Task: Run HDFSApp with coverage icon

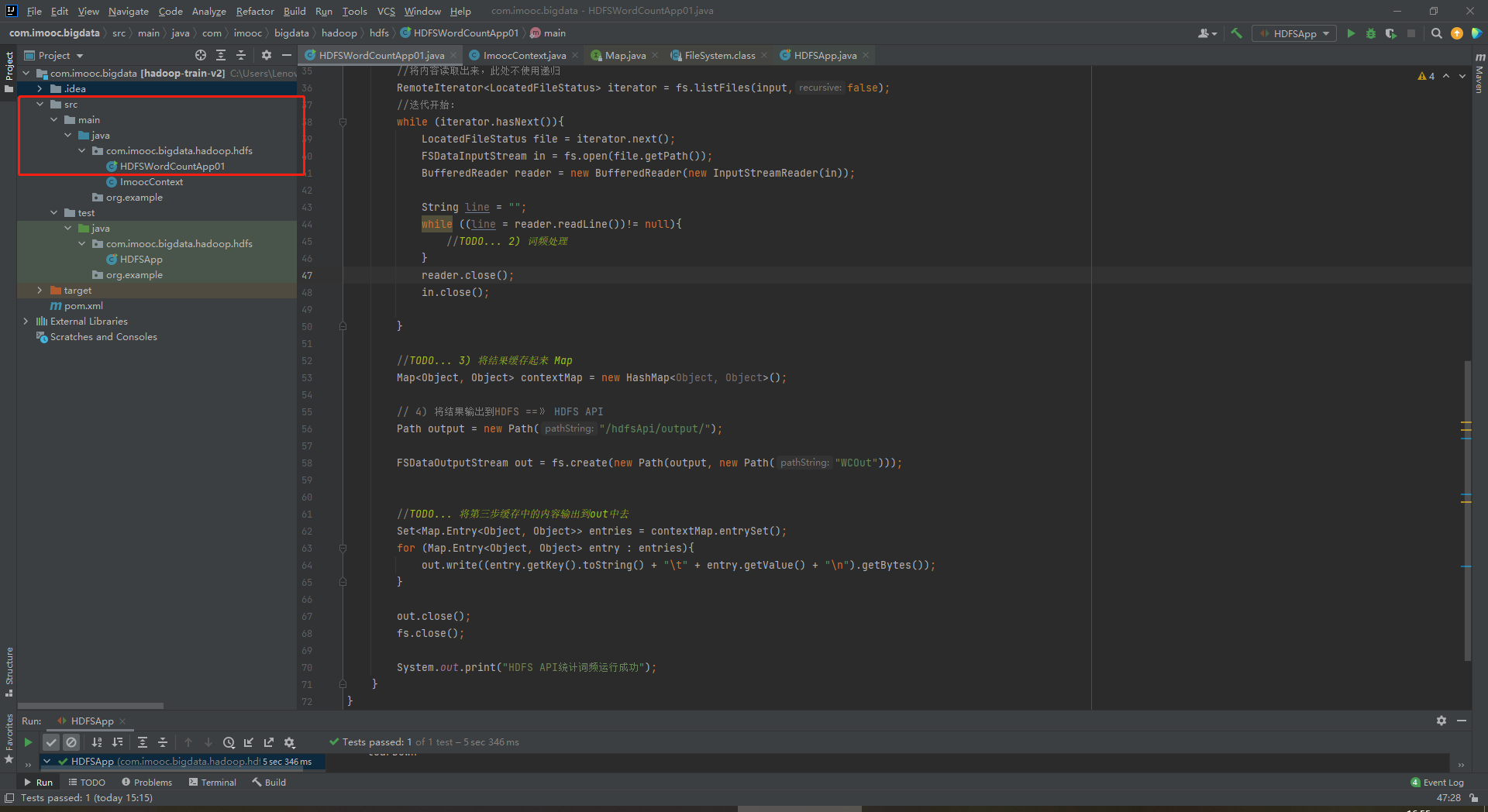Action: pyautogui.click(x=1390, y=33)
